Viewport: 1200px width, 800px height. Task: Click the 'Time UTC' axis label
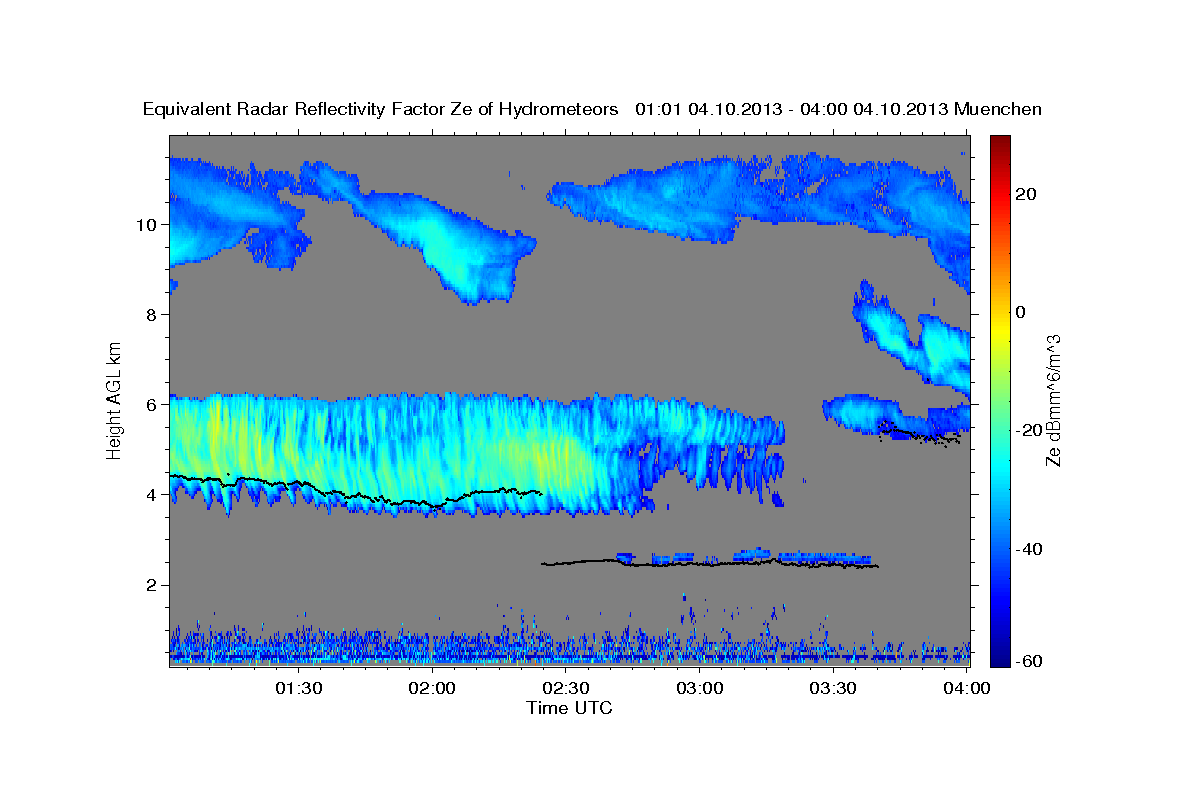pos(569,708)
